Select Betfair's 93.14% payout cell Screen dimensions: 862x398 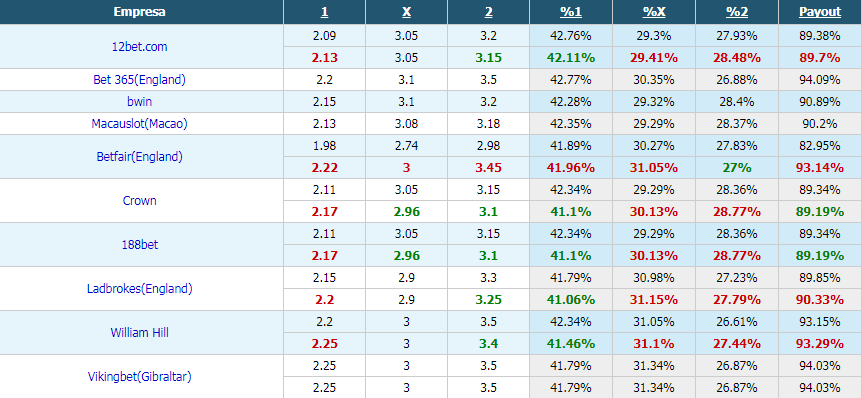tap(820, 168)
